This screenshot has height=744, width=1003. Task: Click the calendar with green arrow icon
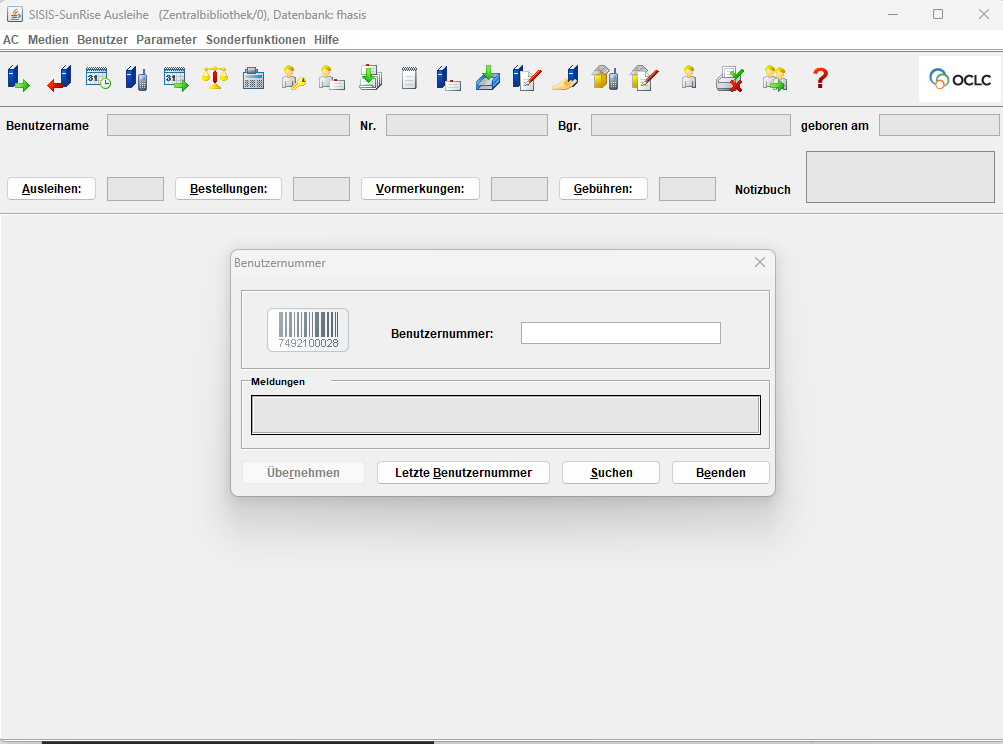176,78
